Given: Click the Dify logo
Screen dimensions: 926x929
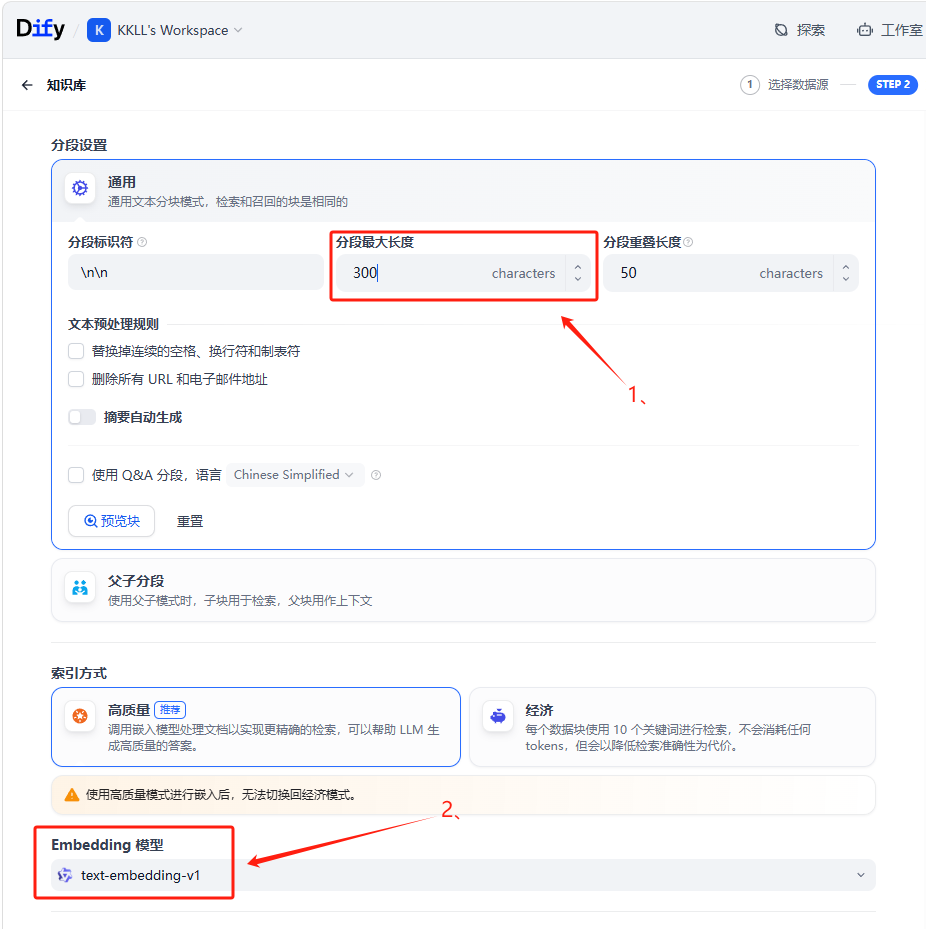Looking at the screenshot, I should pos(40,29).
